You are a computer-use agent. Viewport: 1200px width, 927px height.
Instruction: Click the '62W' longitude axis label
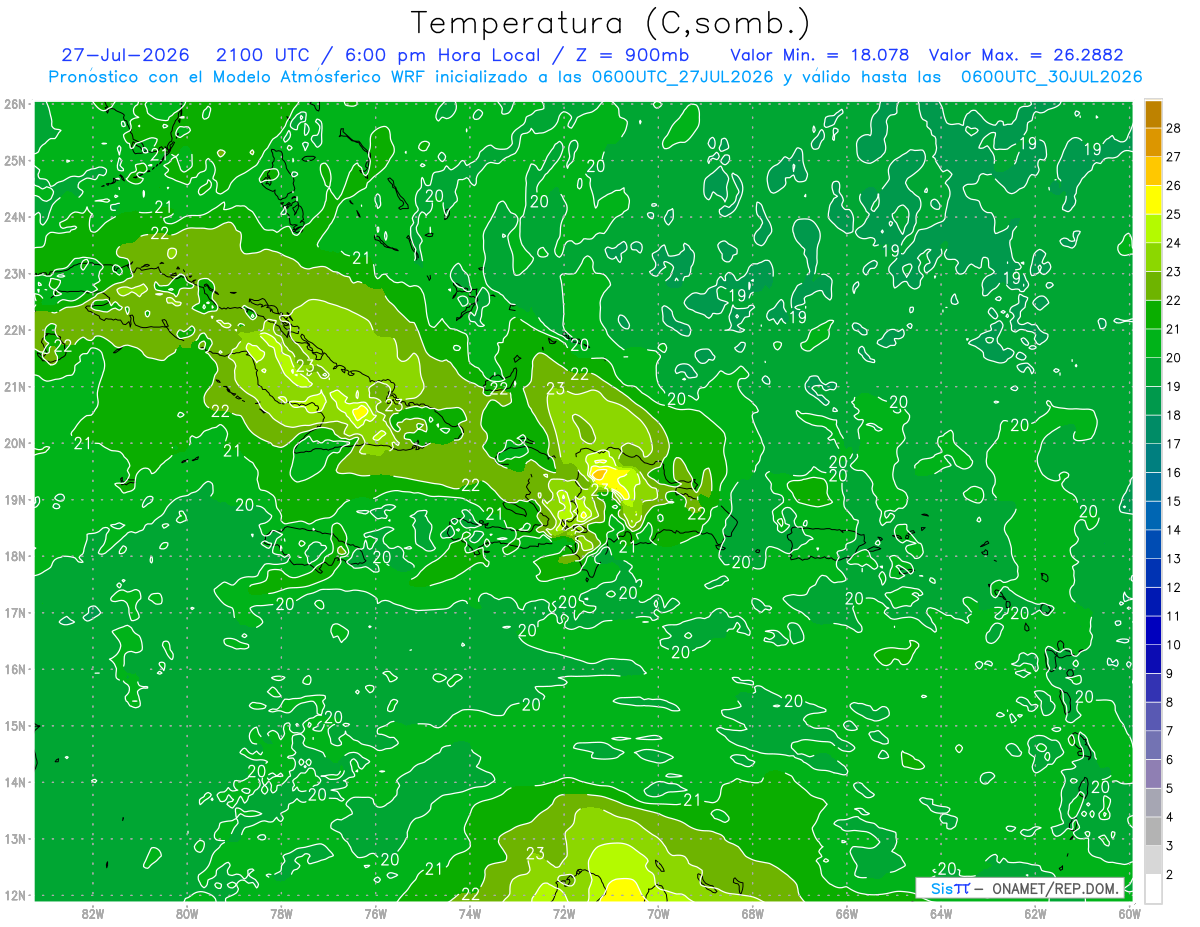(x=1035, y=913)
